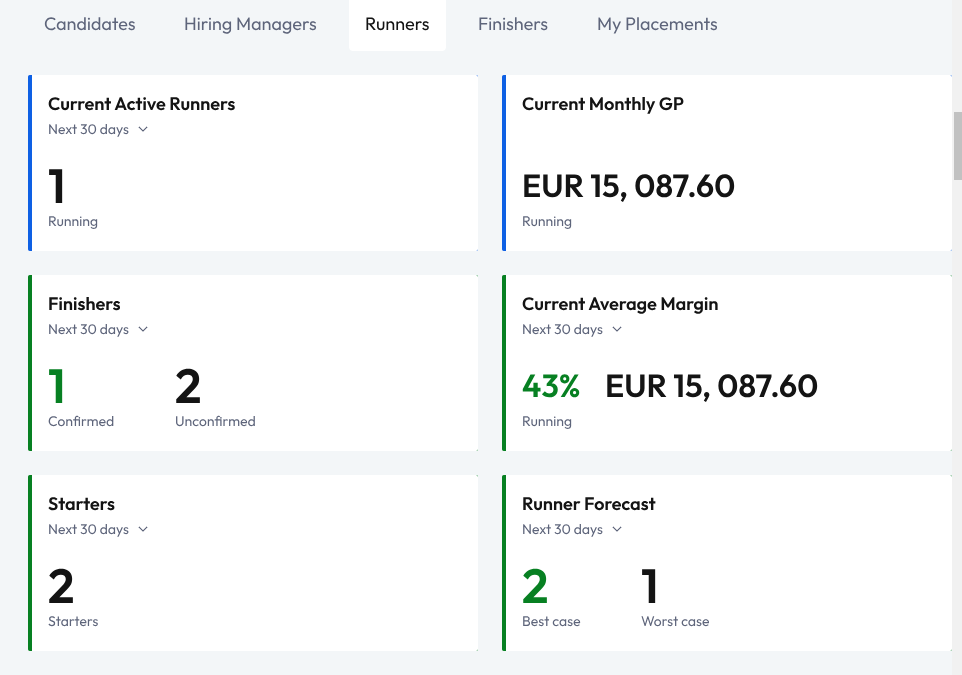Expand Current Active Runners period dropdown

(x=98, y=129)
